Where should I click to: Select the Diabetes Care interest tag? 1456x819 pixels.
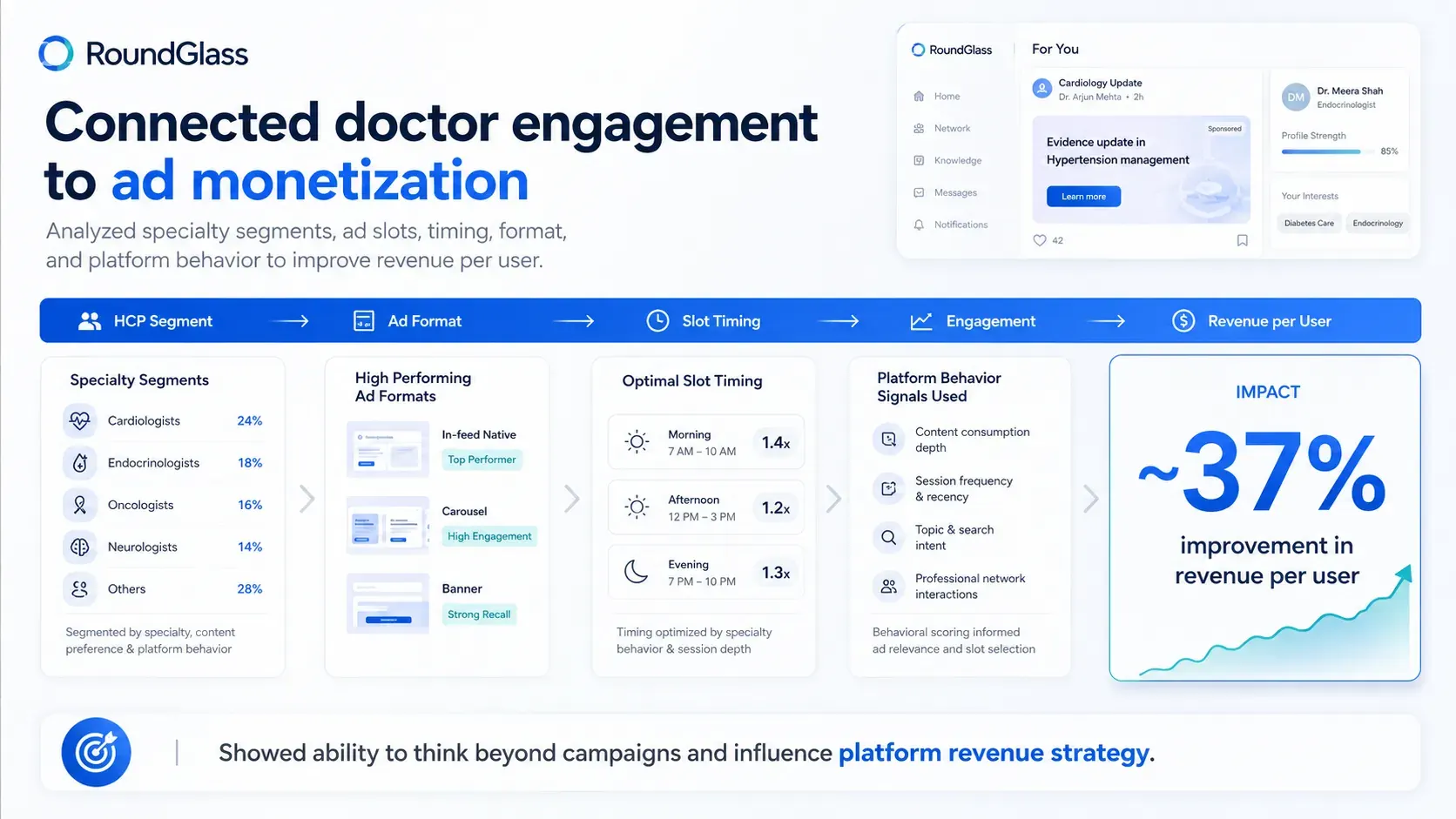(x=1309, y=224)
